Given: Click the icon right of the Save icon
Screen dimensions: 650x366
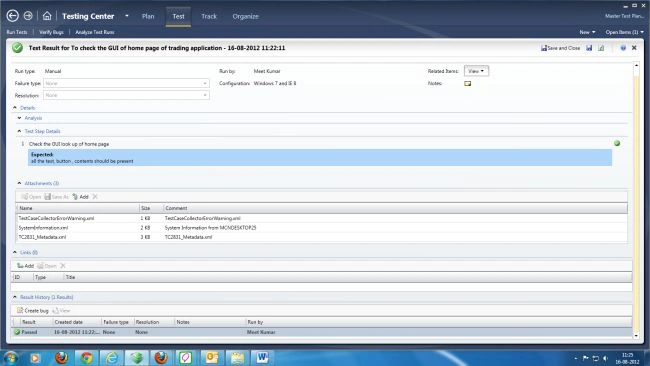Looking at the screenshot, I should point(601,48).
